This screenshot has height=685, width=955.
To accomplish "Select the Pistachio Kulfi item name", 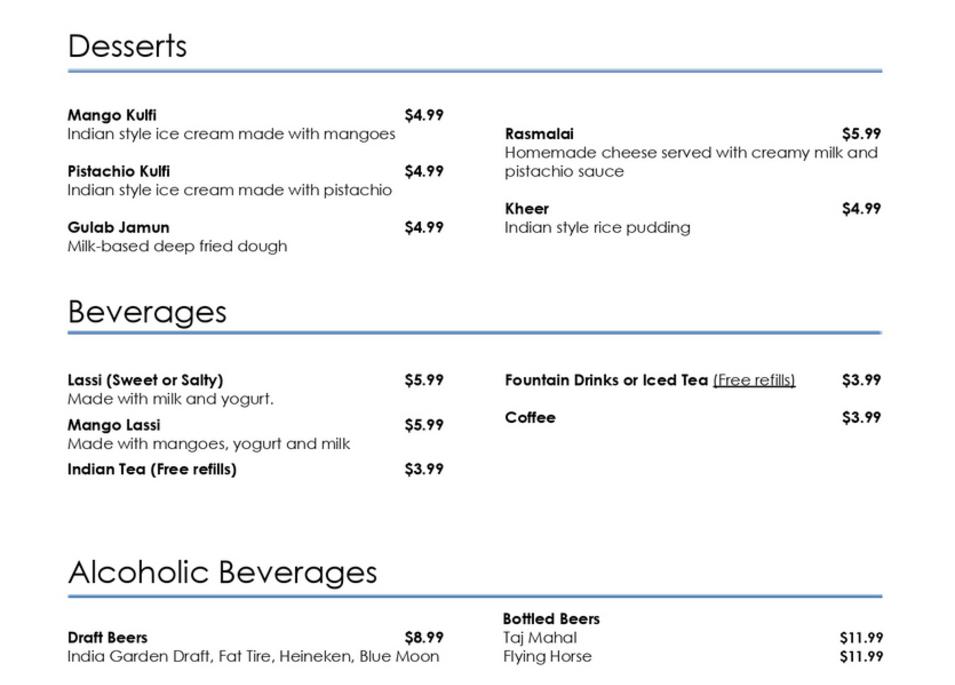I will point(119,171).
